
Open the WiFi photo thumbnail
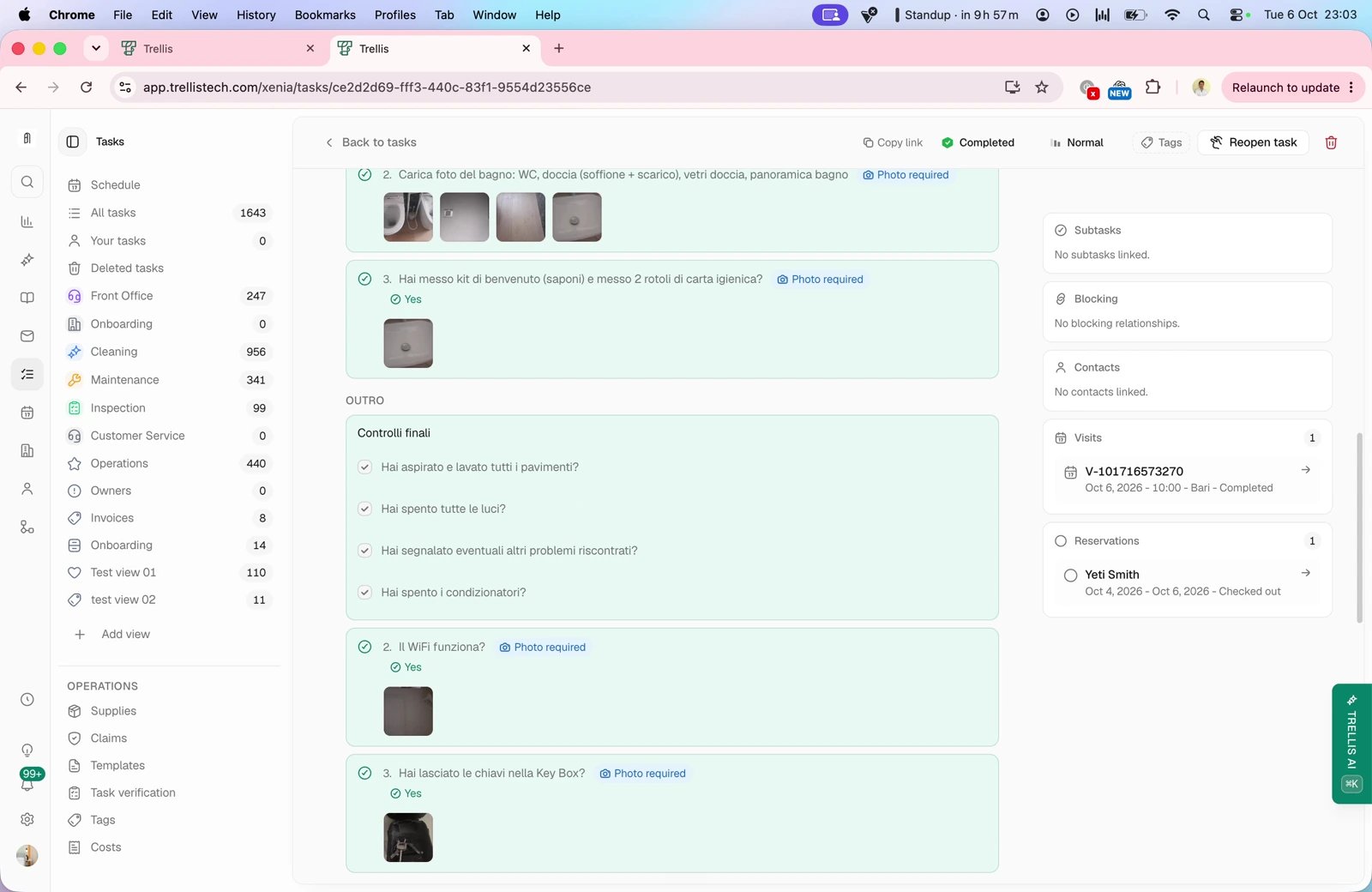(x=408, y=711)
